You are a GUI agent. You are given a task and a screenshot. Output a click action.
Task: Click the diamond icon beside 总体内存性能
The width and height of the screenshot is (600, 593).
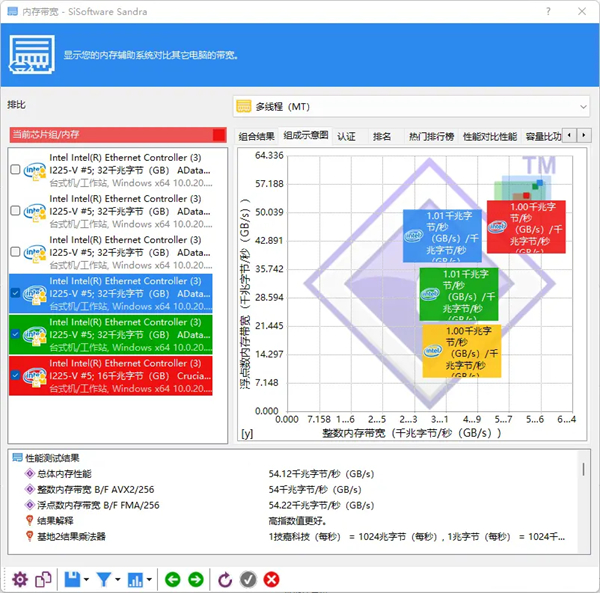click(x=29, y=474)
